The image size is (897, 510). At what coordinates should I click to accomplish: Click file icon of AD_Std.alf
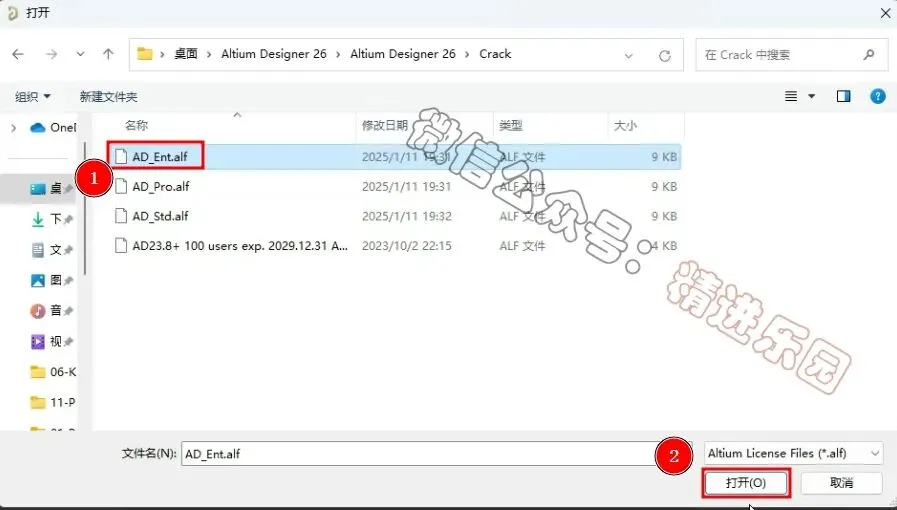[x=121, y=216]
